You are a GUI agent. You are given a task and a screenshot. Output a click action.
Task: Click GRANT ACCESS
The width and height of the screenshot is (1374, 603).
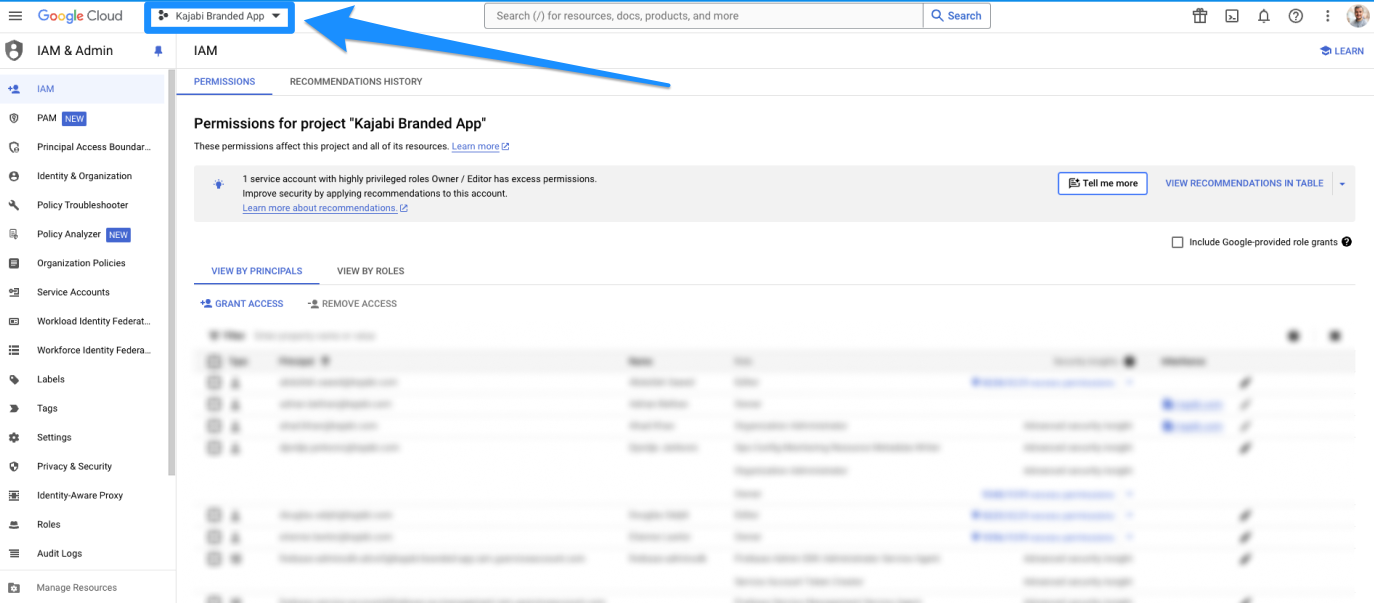pyautogui.click(x=241, y=303)
